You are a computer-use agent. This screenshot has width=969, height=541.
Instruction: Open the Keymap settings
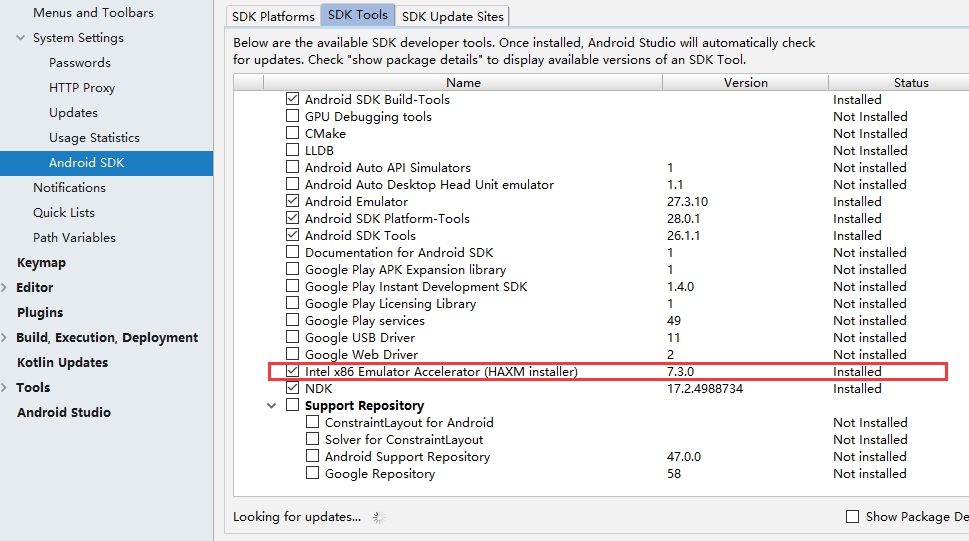[x=41, y=263]
